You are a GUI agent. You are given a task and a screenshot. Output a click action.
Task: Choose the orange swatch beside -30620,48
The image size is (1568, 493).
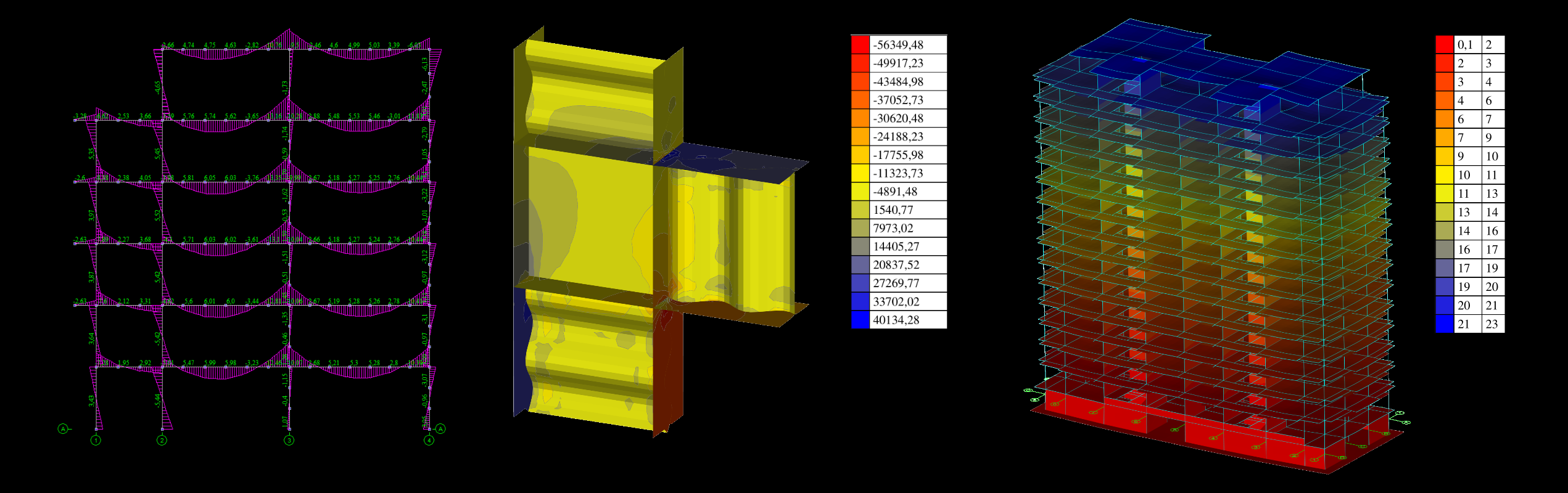(860, 118)
